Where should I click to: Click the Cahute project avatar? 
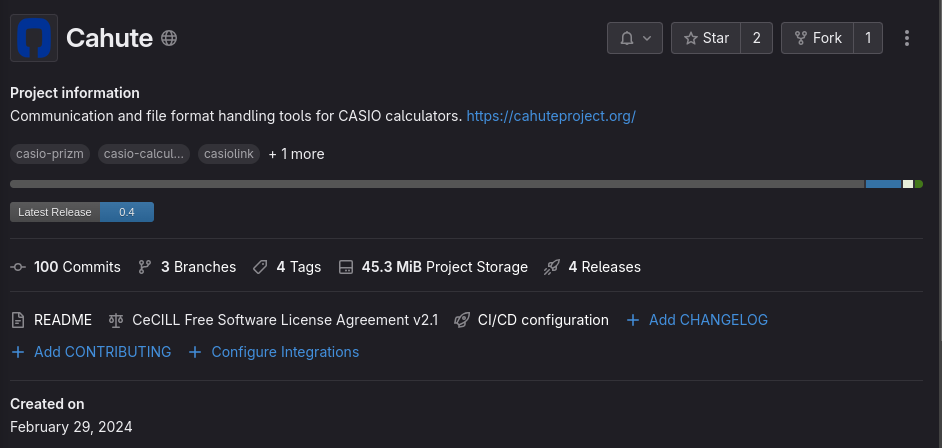pyautogui.click(x=34, y=38)
